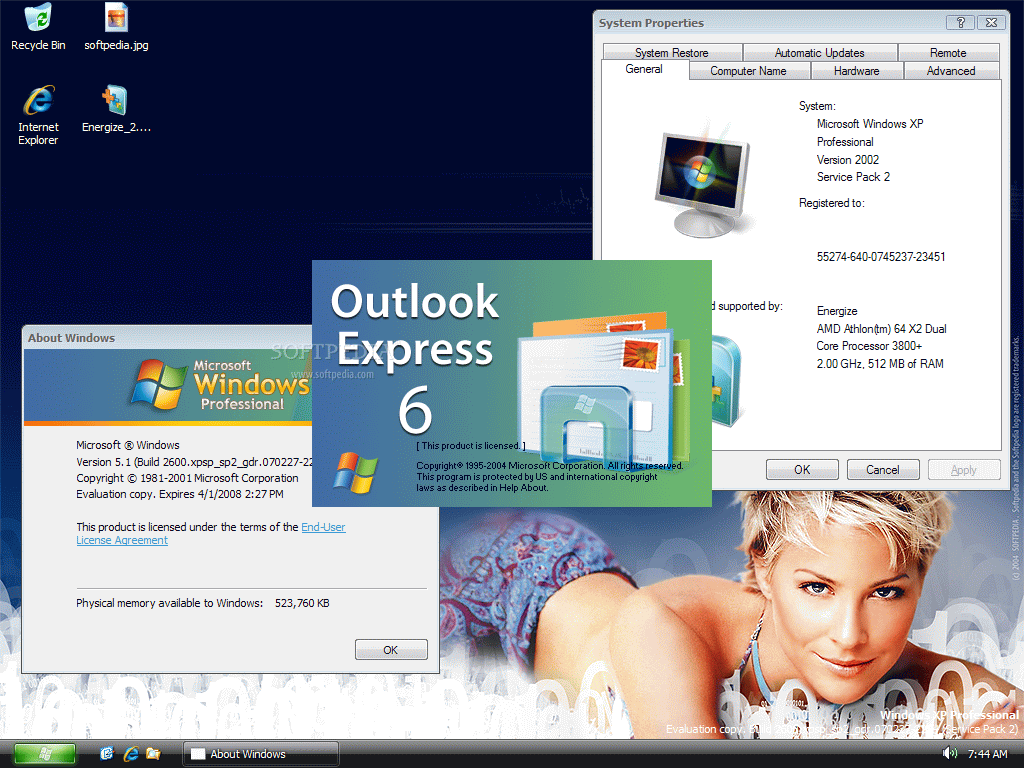
Task: Click the 'AMD Athlon(tm) 64 X2 Dual' text
Action: 881,328
